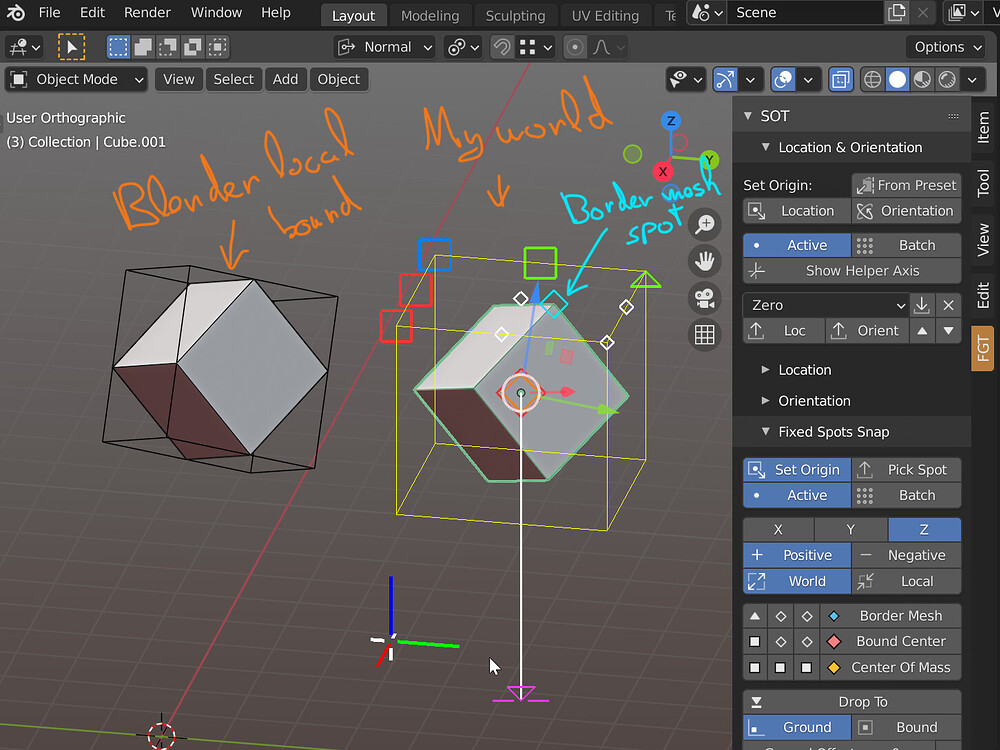Open the Window menu
This screenshot has height=750, width=1000.
(x=216, y=12)
